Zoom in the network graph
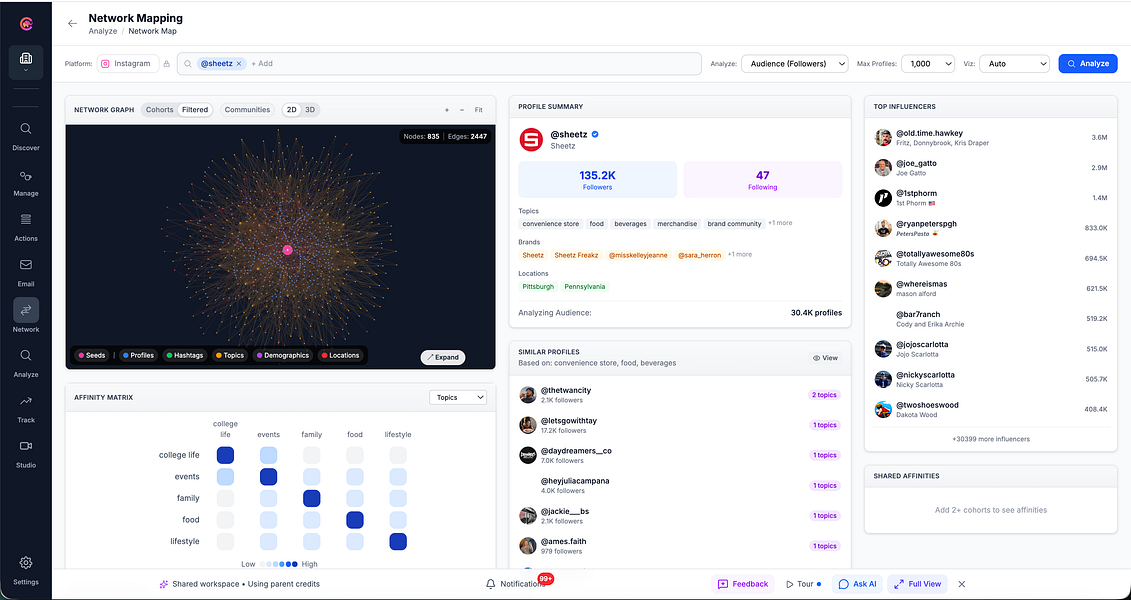 click(x=446, y=110)
